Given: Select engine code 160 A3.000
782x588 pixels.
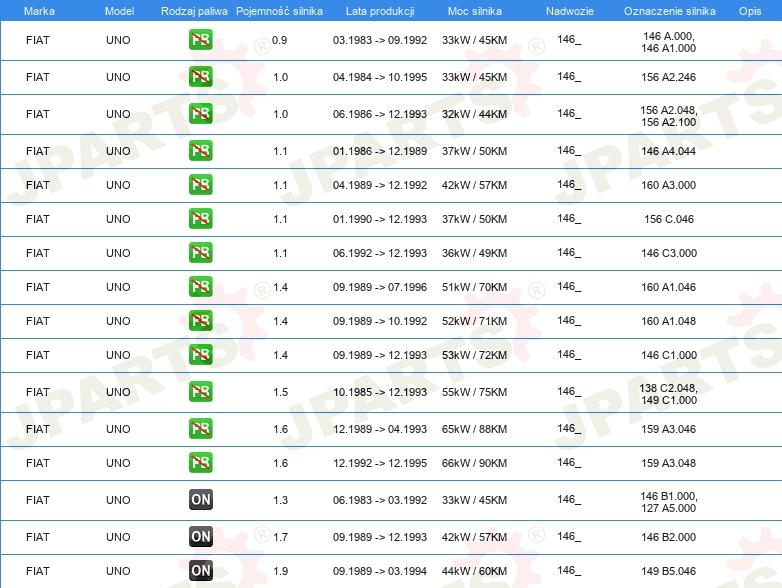Looking at the screenshot, I should 669,185.
